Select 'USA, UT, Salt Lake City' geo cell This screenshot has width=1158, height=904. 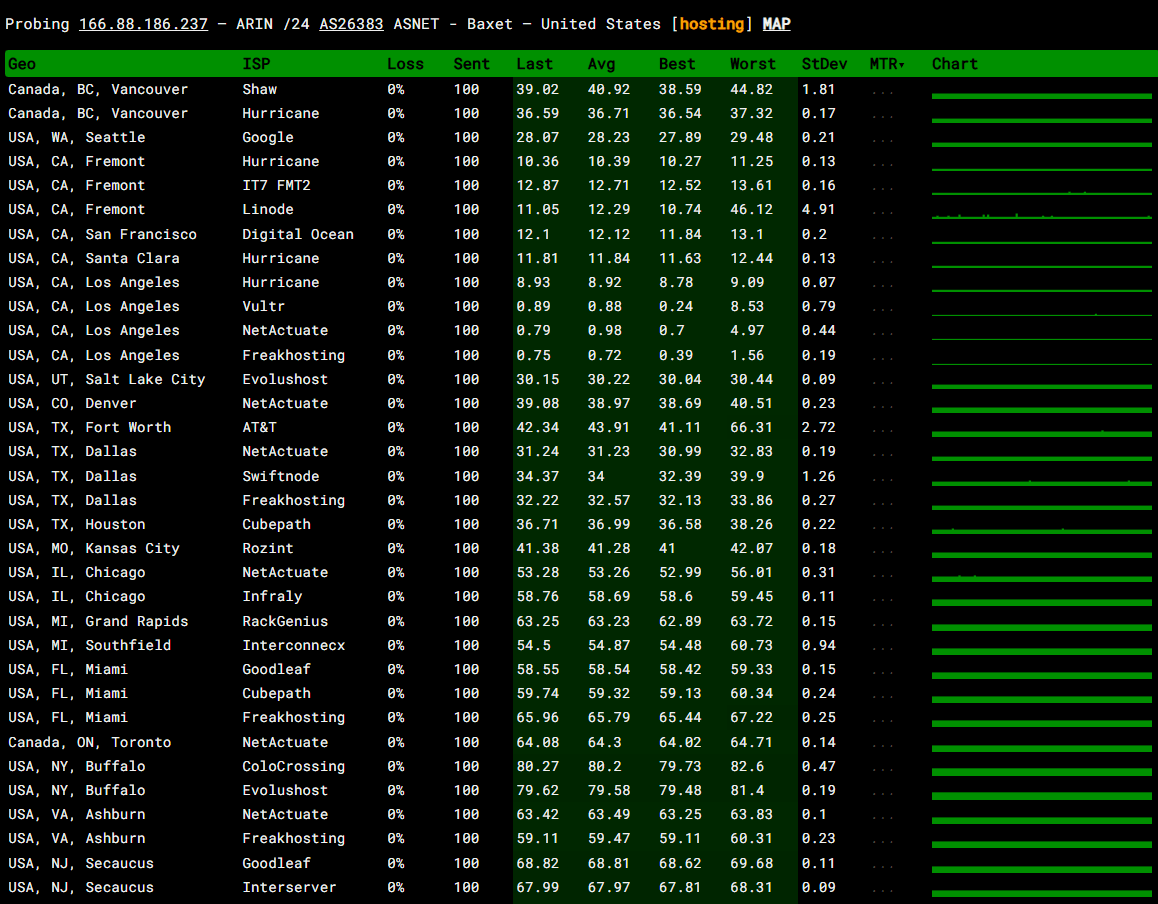click(x=107, y=380)
